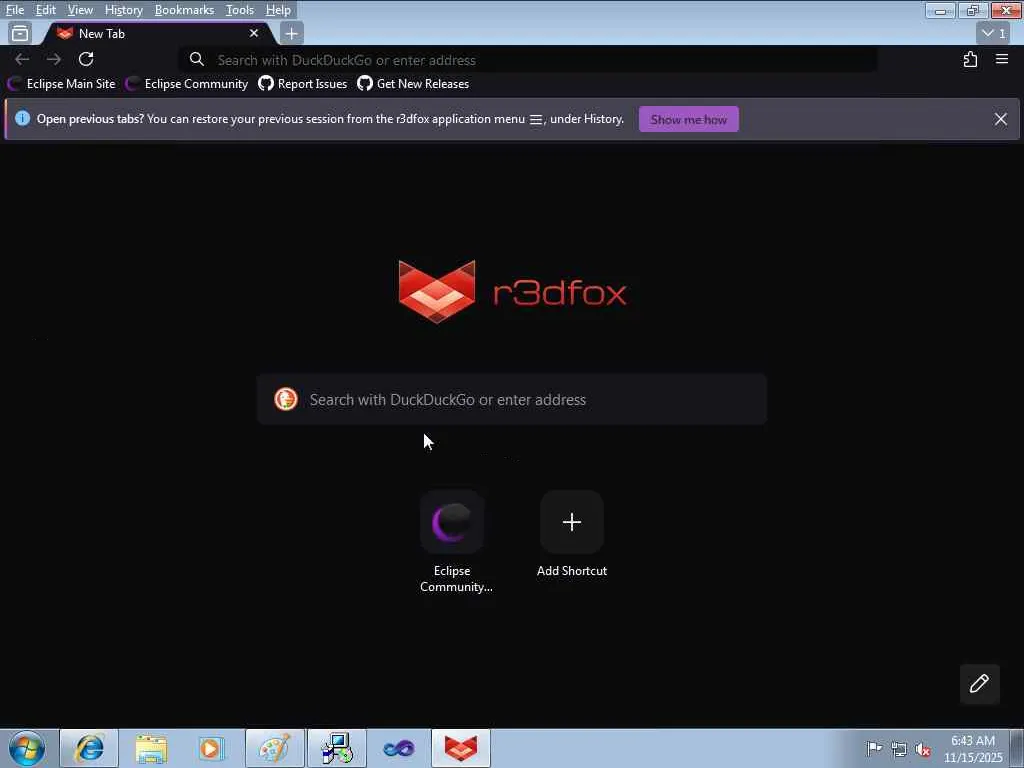Open the blue infinity taskbar app
This screenshot has height=768, width=1024.
click(x=398, y=748)
